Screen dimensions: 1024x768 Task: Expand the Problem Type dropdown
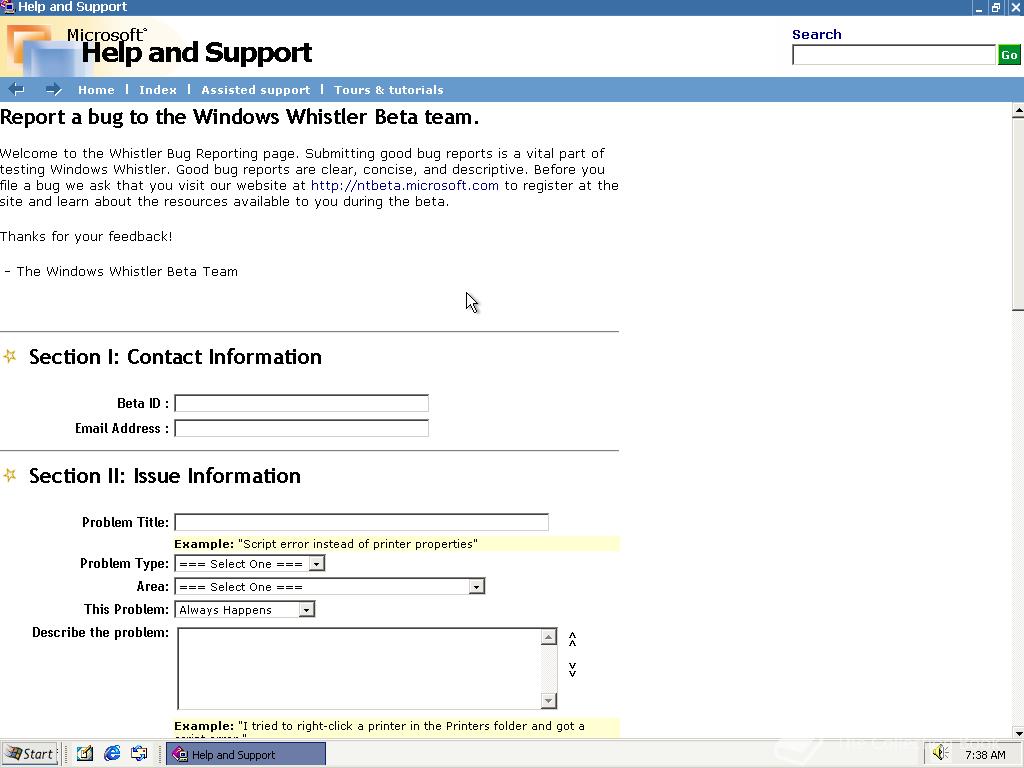coord(317,564)
